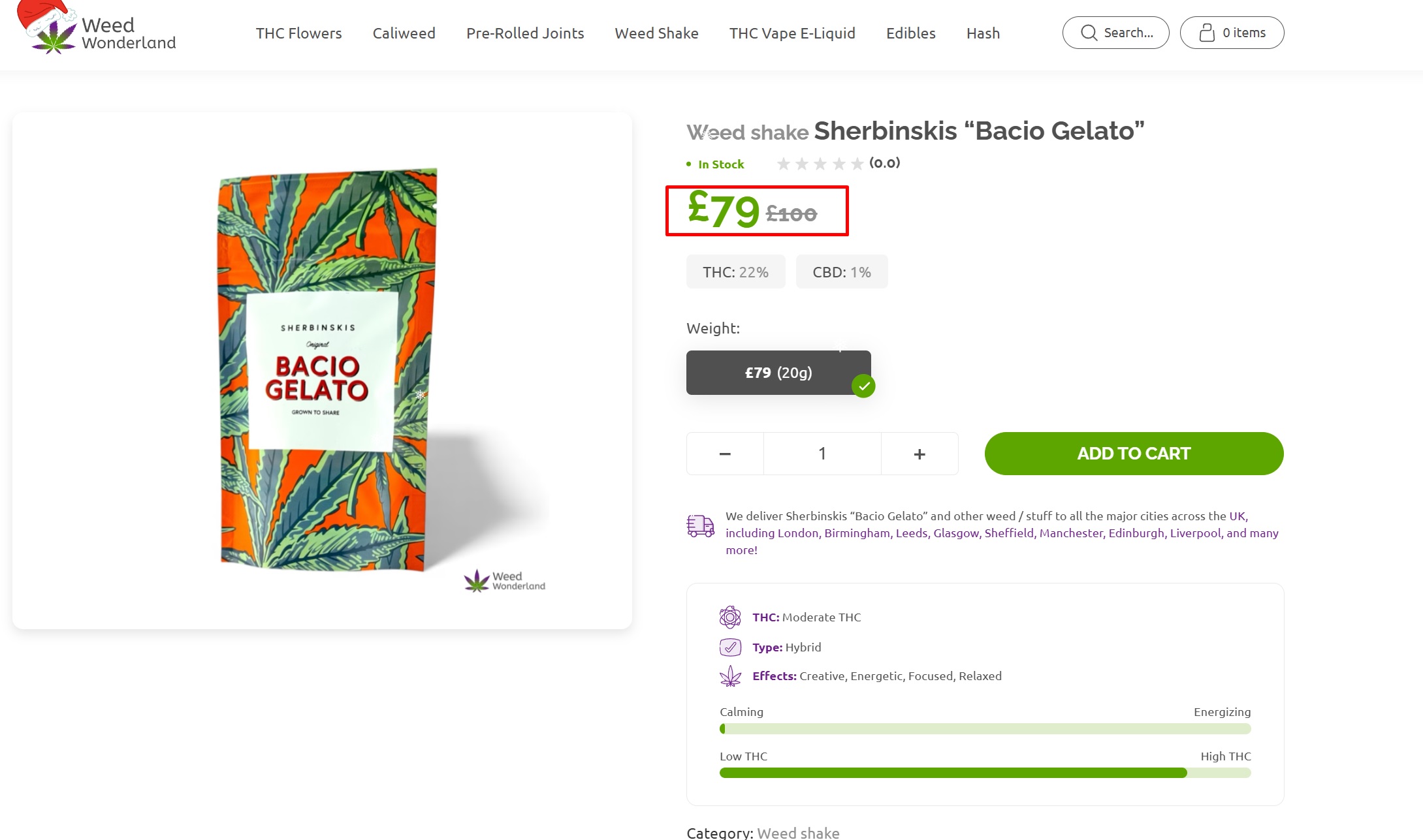Click the Effects cannabis leaf icon
1423x840 pixels.
pos(730,676)
